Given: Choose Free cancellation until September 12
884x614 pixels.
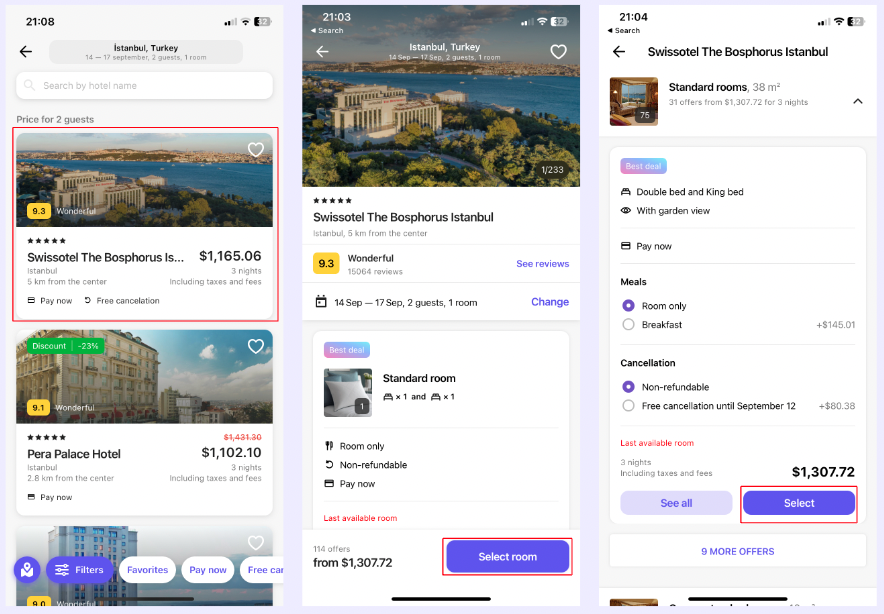Looking at the screenshot, I should pos(628,406).
